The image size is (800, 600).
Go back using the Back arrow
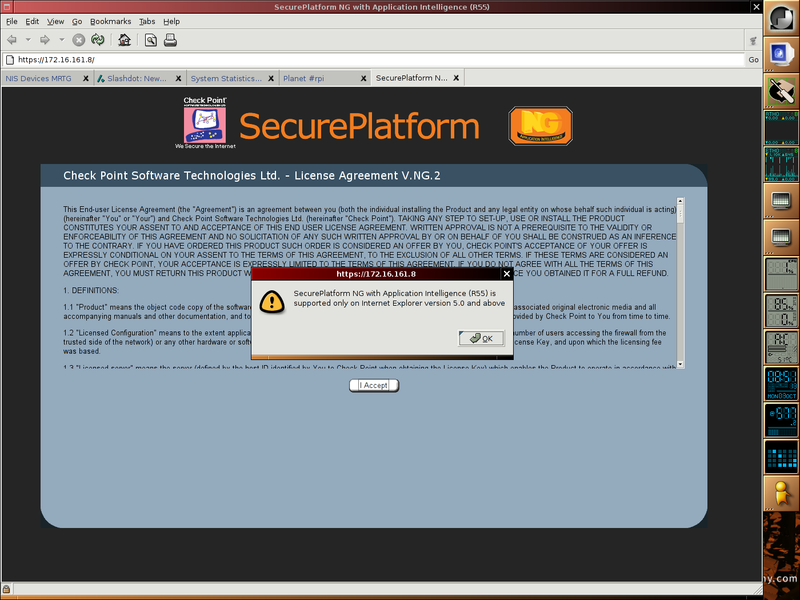pos(12,40)
